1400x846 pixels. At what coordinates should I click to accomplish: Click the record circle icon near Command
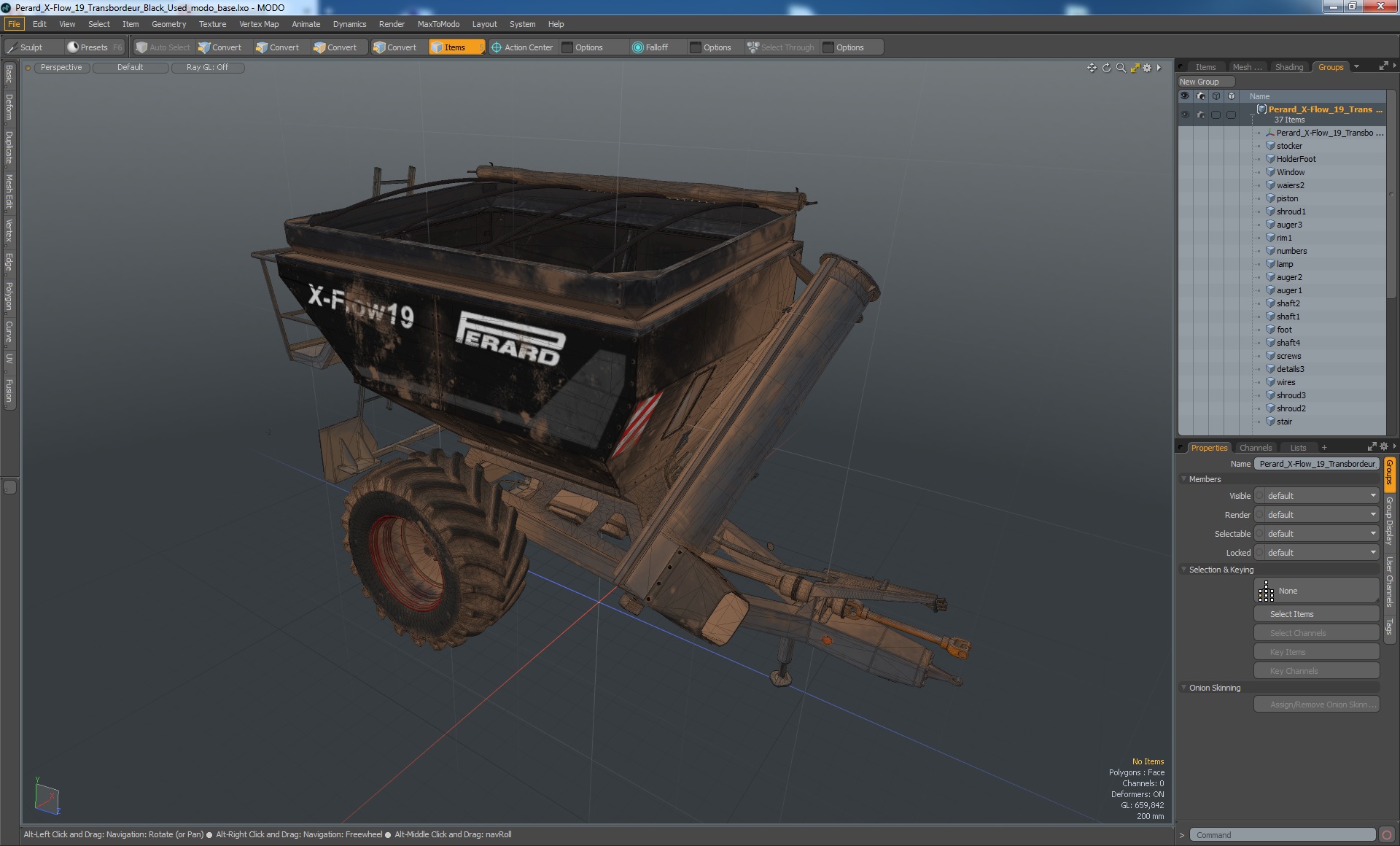1387,835
